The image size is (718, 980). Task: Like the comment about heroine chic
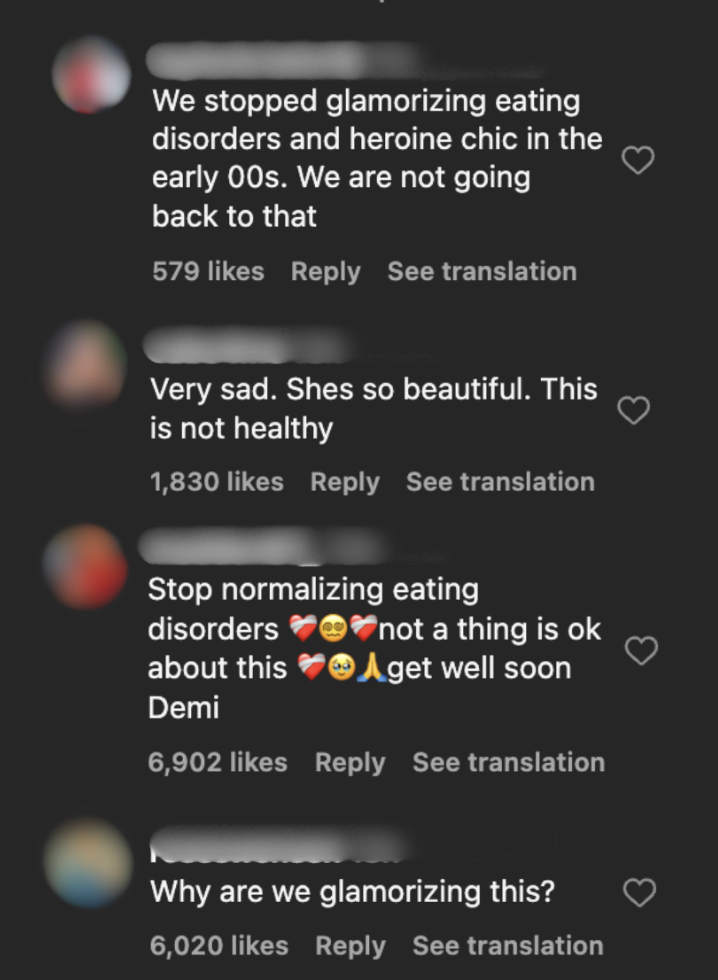pyautogui.click(x=638, y=160)
